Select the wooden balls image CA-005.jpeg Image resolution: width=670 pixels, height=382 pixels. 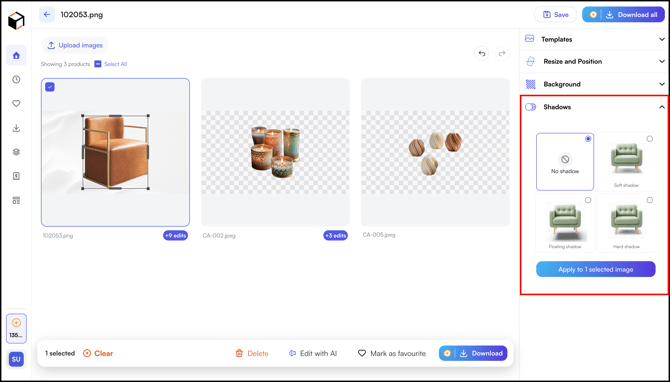click(435, 152)
